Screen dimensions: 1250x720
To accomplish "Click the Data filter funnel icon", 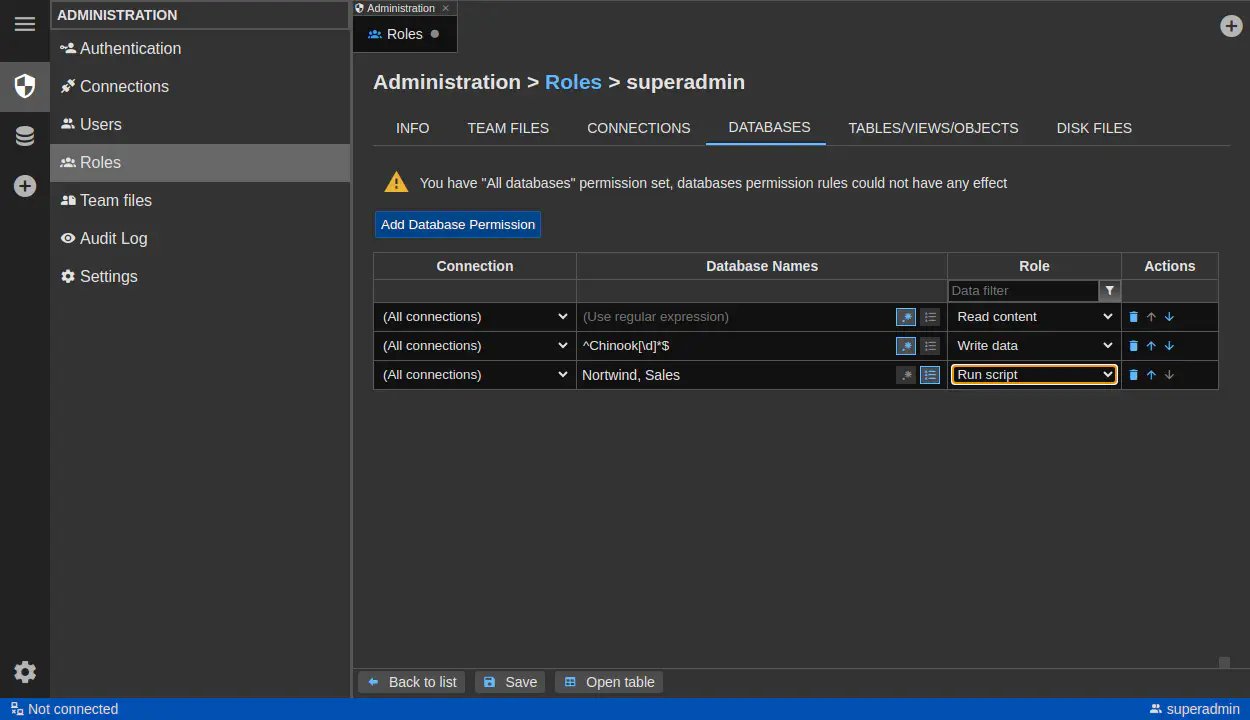I will tap(1109, 291).
